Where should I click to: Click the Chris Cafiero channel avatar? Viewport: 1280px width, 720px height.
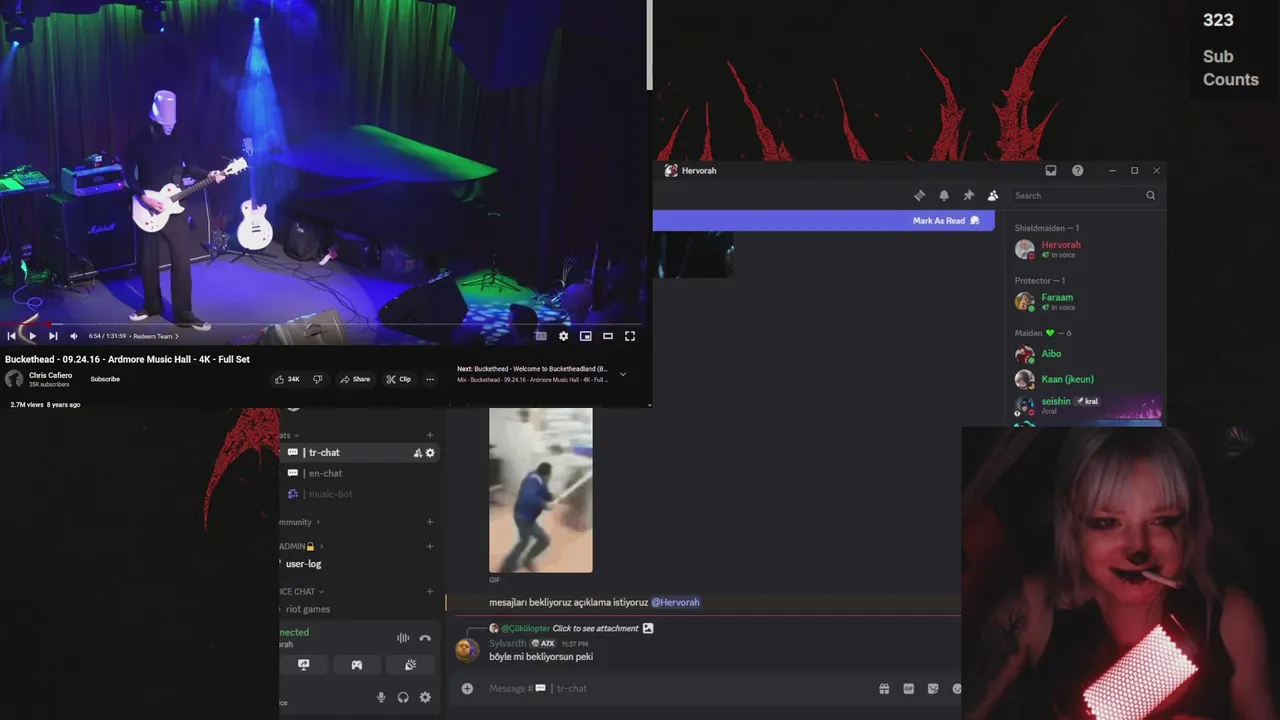point(14,379)
